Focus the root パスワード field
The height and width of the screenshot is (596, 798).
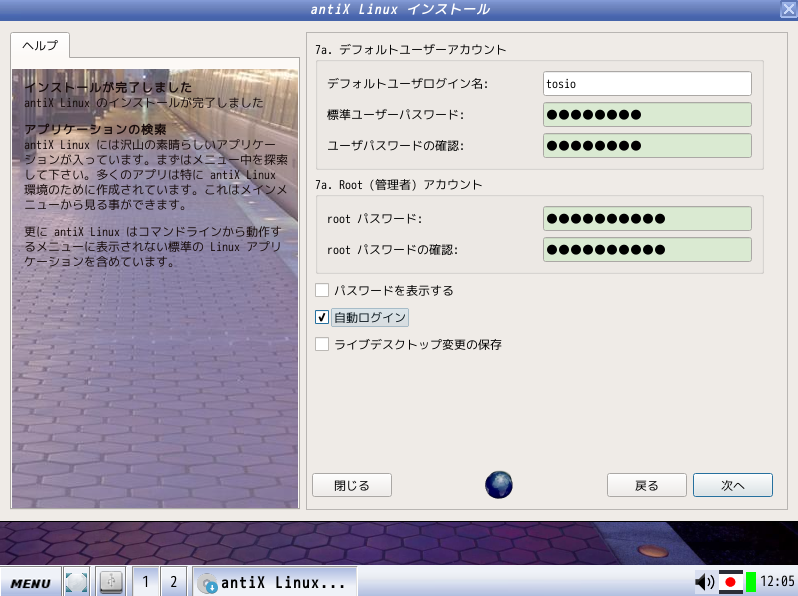647,218
